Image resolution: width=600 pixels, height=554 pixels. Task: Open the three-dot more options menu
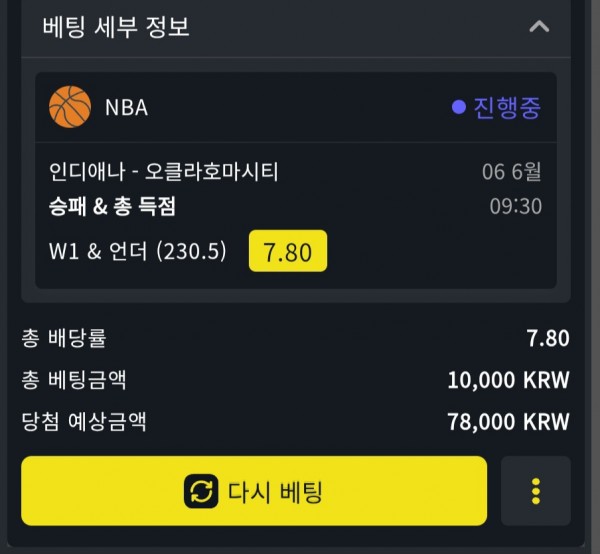[536, 491]
